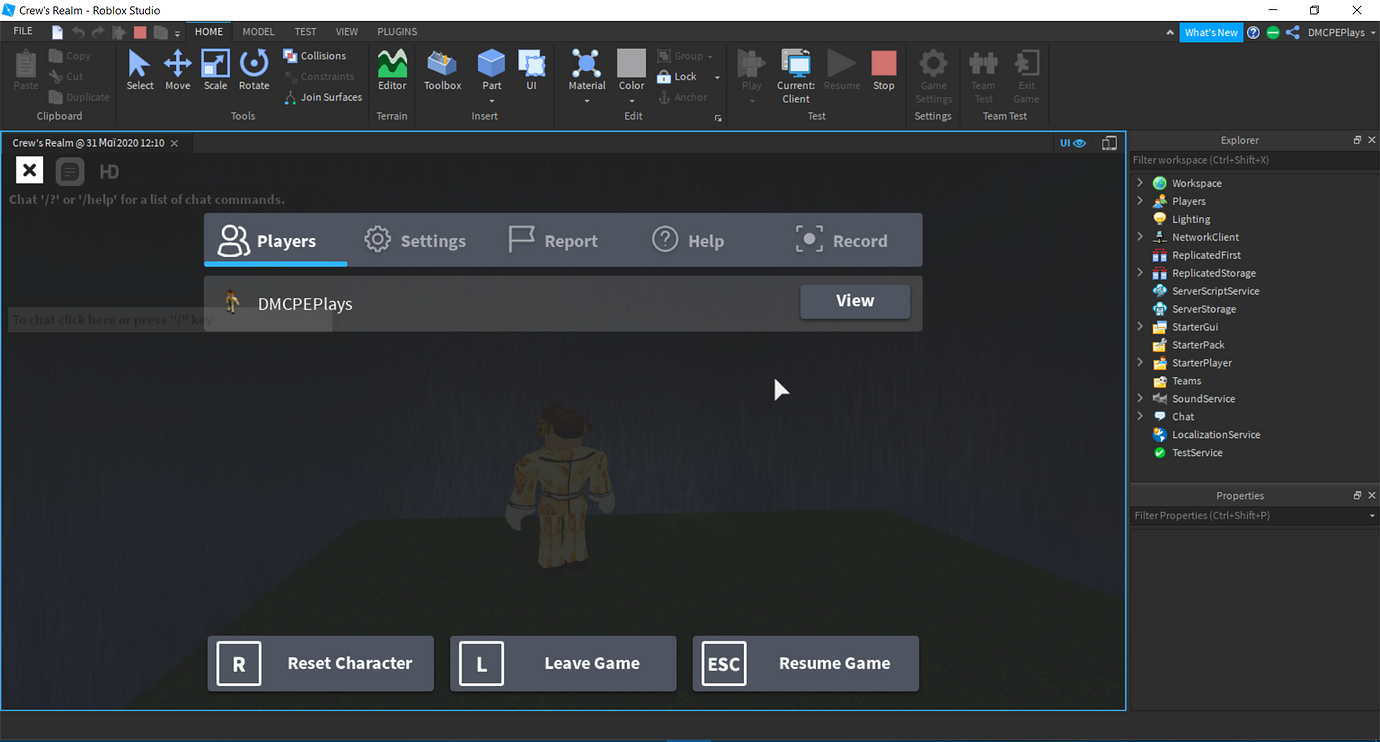Stop the play test
The height and width of the screenshot is (742, 1380).
883,68
